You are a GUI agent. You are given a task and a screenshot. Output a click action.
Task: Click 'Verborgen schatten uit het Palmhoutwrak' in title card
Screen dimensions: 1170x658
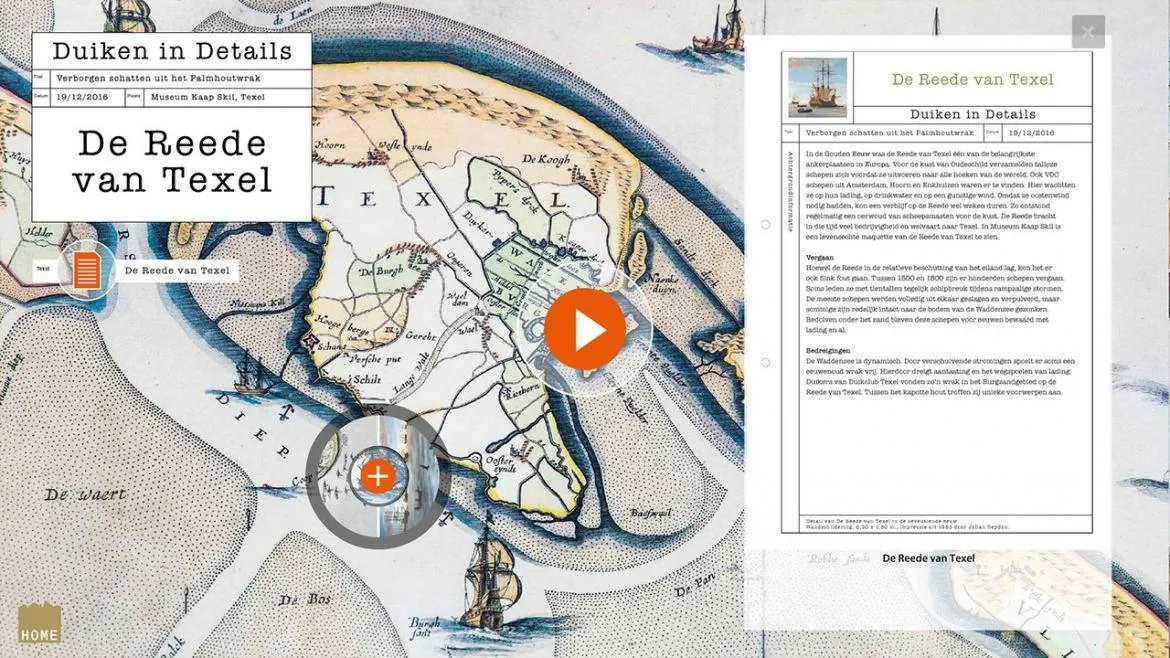click(158, 78)
